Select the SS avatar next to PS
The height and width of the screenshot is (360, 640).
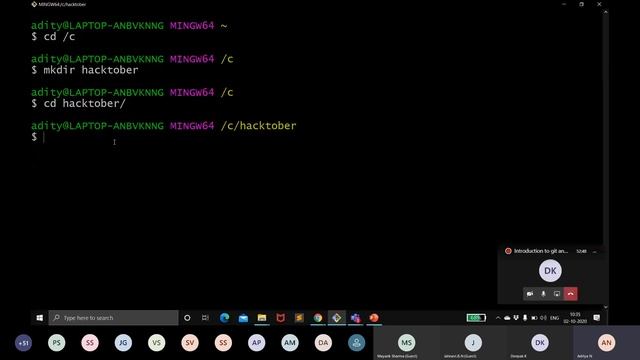(x=90, y=343)
